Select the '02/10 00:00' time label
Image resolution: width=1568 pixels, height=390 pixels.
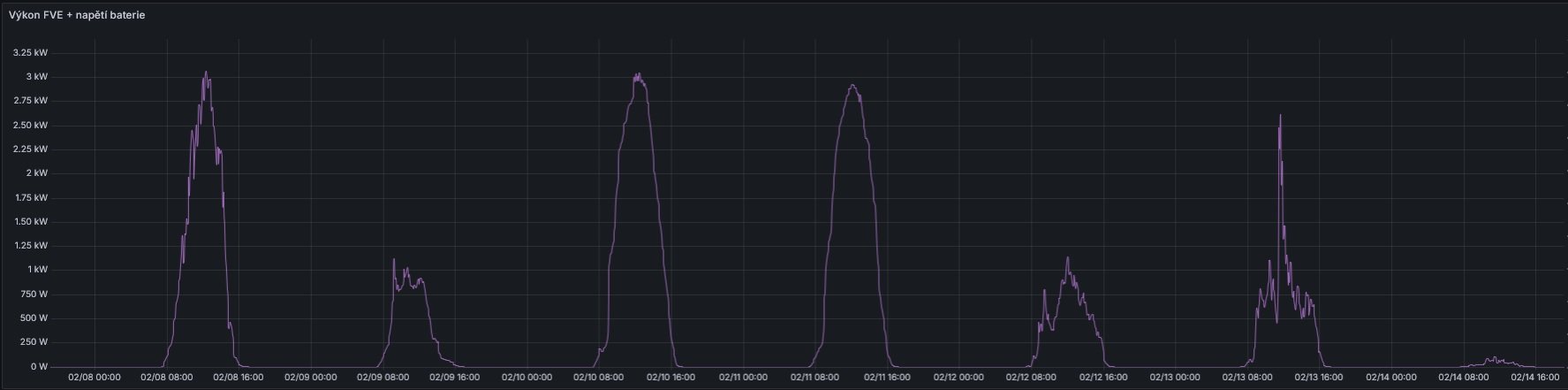[x=526, y=377]
